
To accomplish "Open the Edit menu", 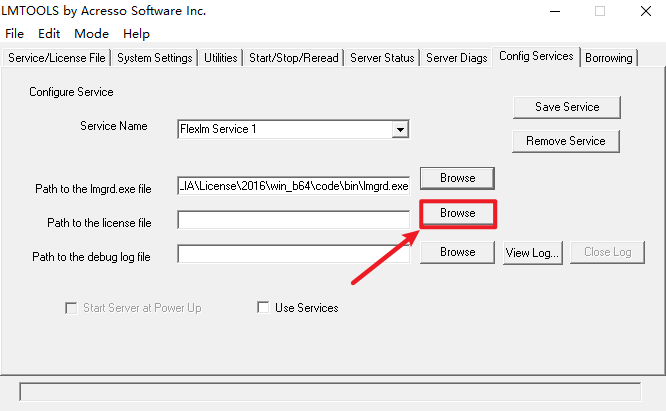I will tap(50, 34).
